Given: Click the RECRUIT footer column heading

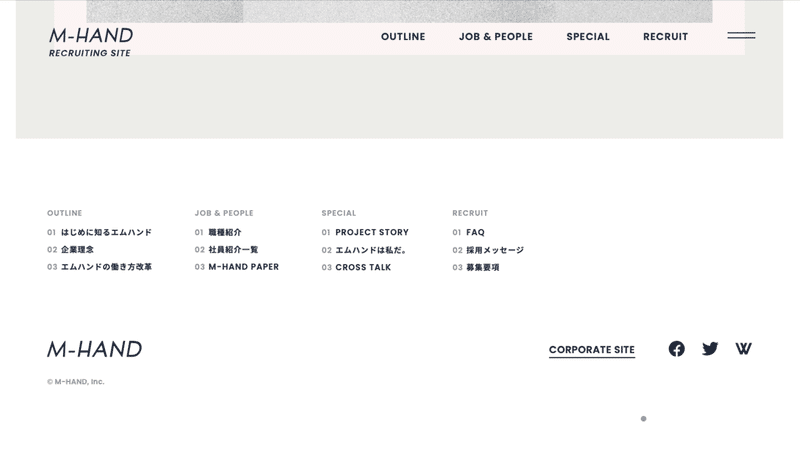Looking at the screenshot, I should [470, 213].
